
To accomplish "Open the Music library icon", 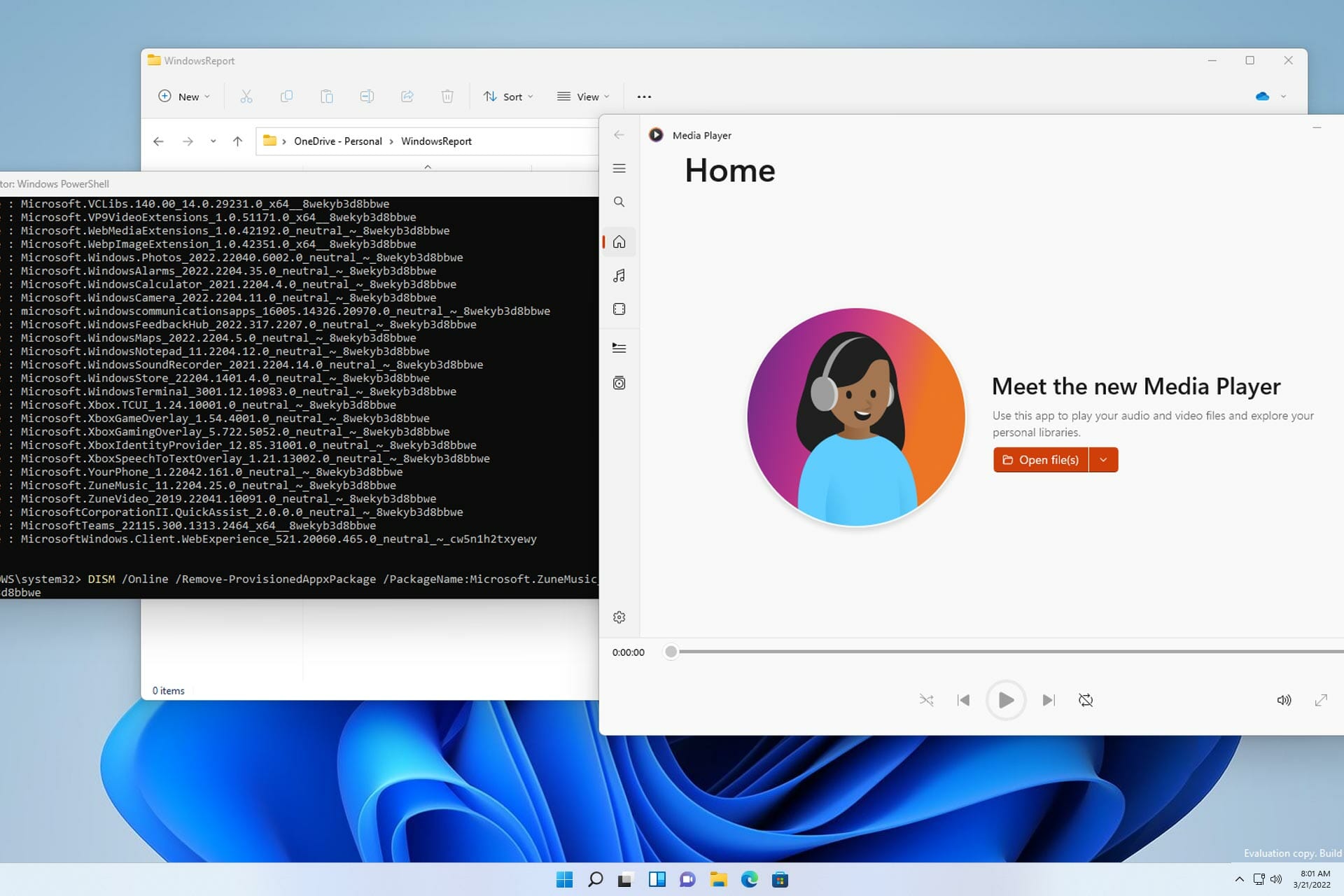I will (619, 275).
